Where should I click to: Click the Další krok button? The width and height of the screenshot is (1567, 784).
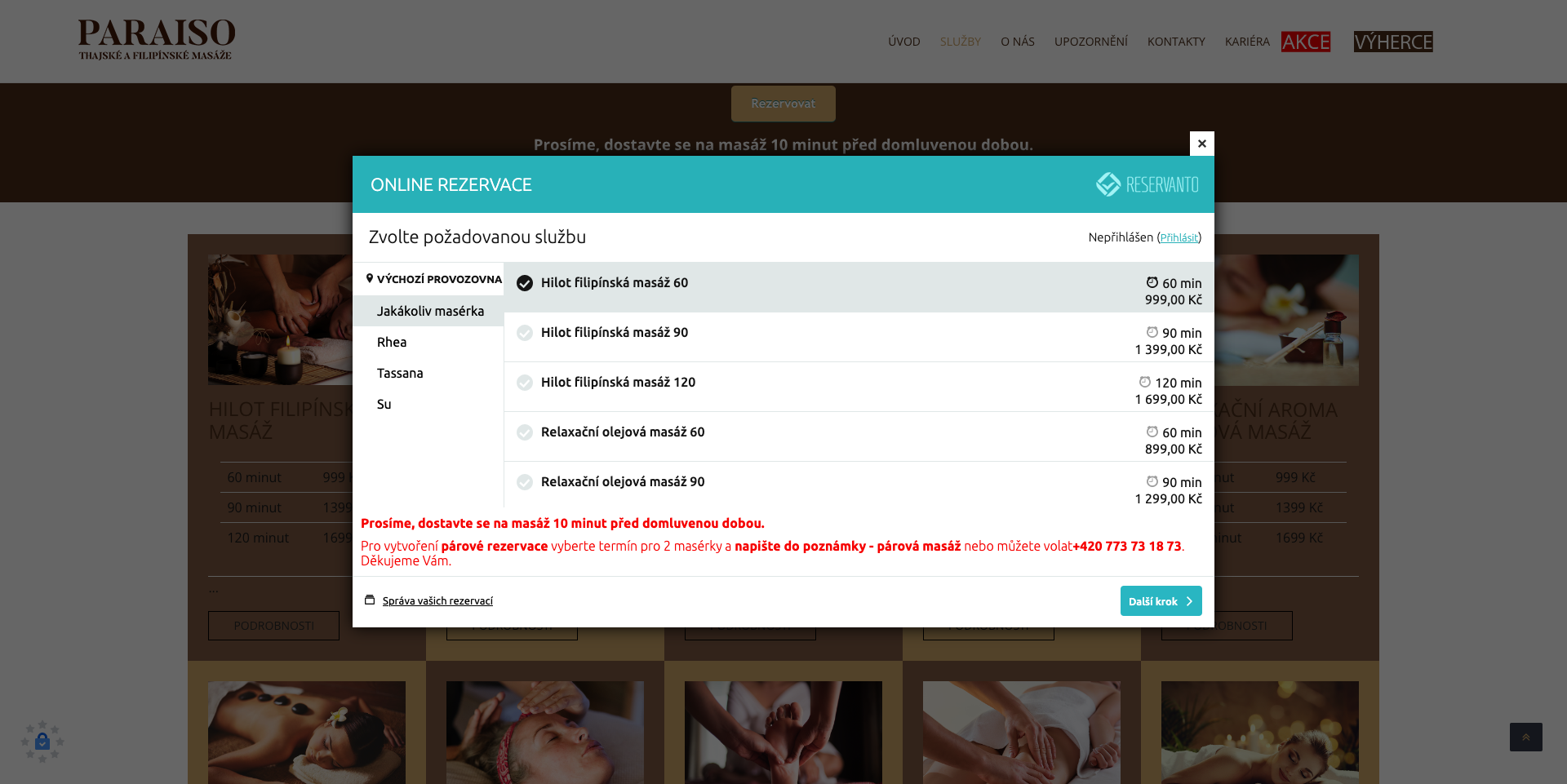click(1161, 600)
